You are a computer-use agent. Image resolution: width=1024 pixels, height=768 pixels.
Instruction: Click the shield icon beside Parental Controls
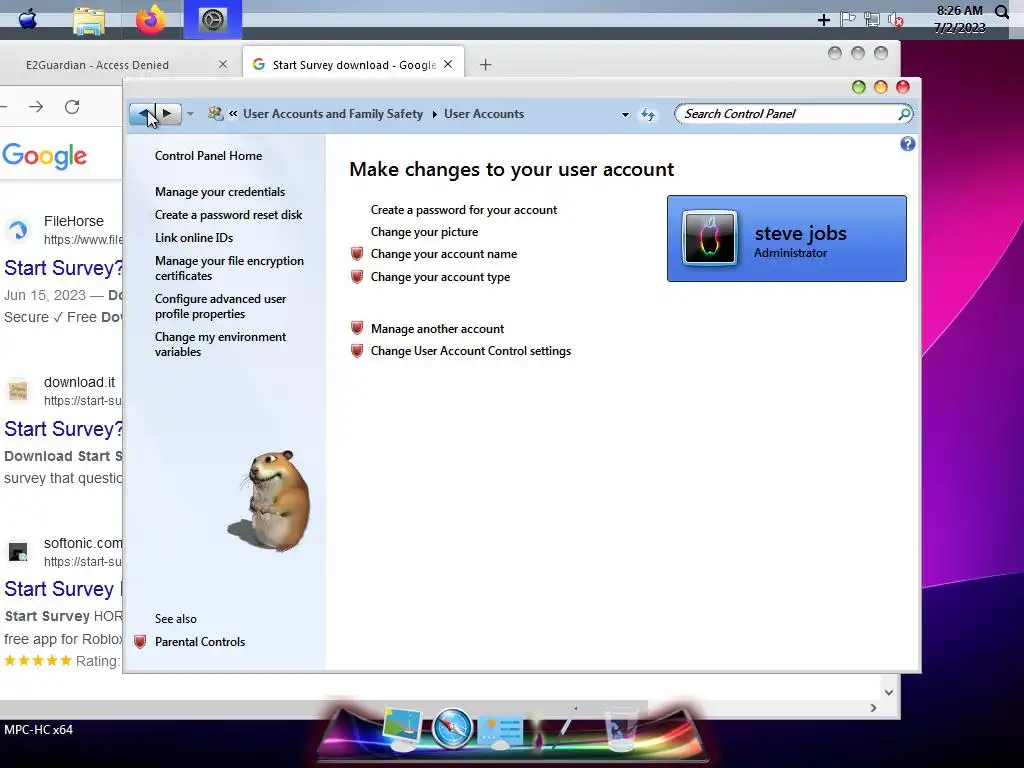pyautogui.click(x=140, y=641)
